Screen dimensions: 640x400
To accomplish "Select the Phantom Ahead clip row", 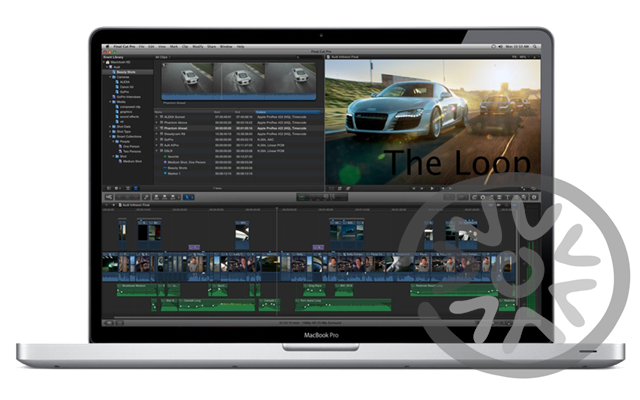I will coord(237,128).
